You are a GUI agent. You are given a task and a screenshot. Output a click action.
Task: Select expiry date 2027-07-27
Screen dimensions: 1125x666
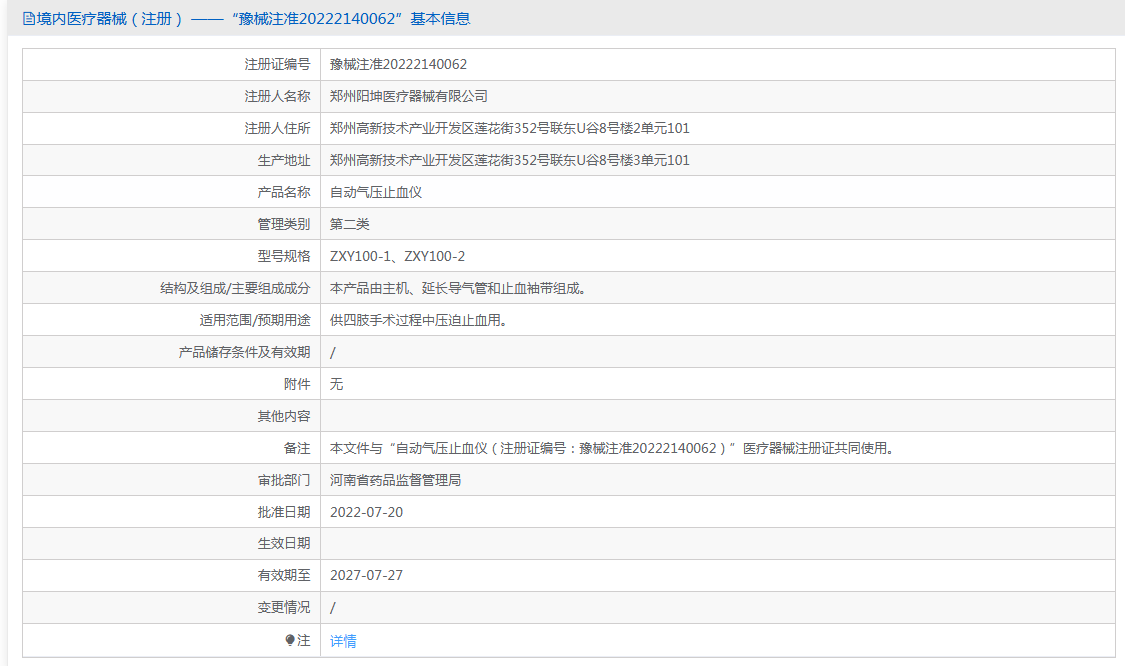coord(367,576)
